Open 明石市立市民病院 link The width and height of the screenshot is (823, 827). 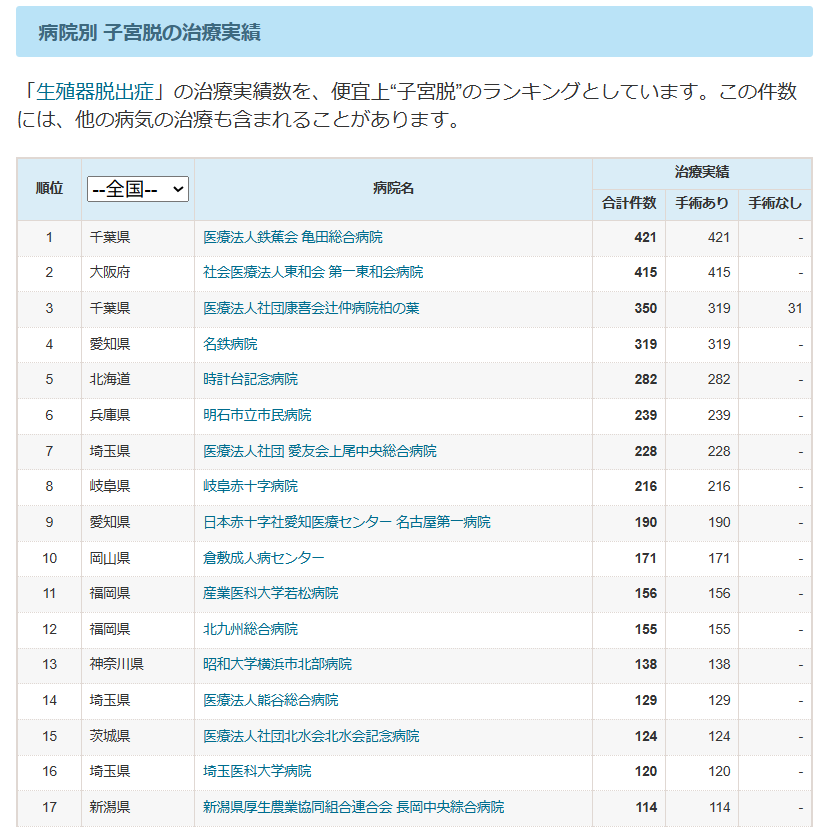point(257,415)
